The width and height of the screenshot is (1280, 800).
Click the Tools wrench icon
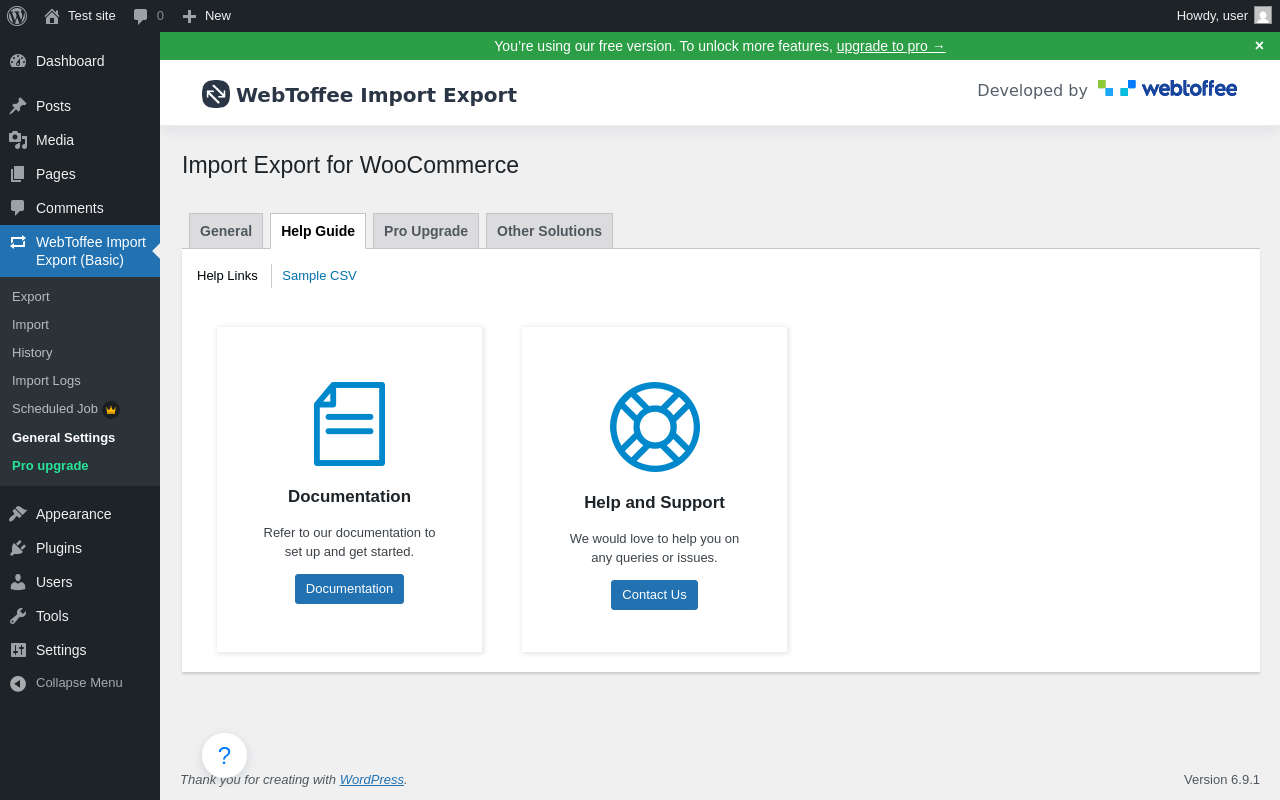coord(18,616)
